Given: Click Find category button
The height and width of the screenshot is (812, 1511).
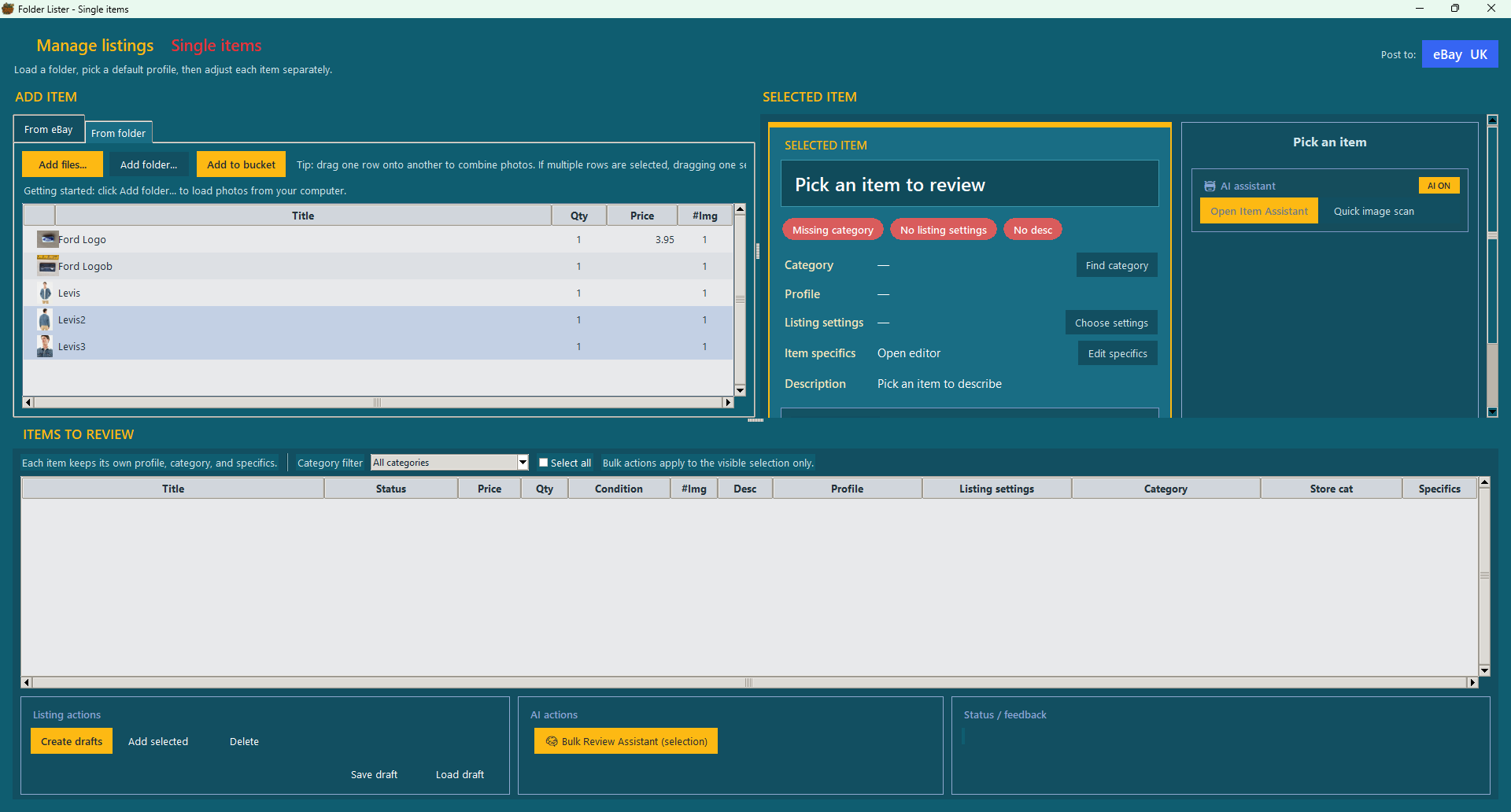Looking at the screenshot, I should (1116, 266).
